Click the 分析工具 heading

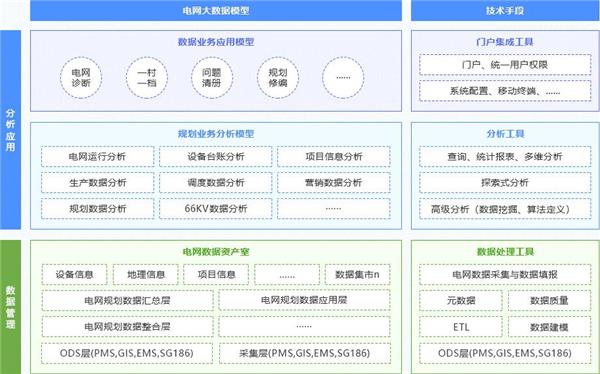505,134
